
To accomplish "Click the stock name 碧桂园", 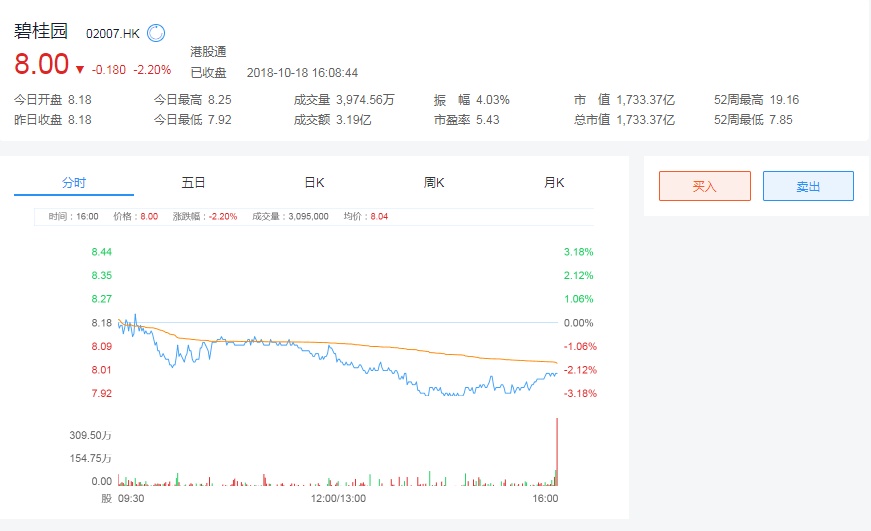I will 41,31.
